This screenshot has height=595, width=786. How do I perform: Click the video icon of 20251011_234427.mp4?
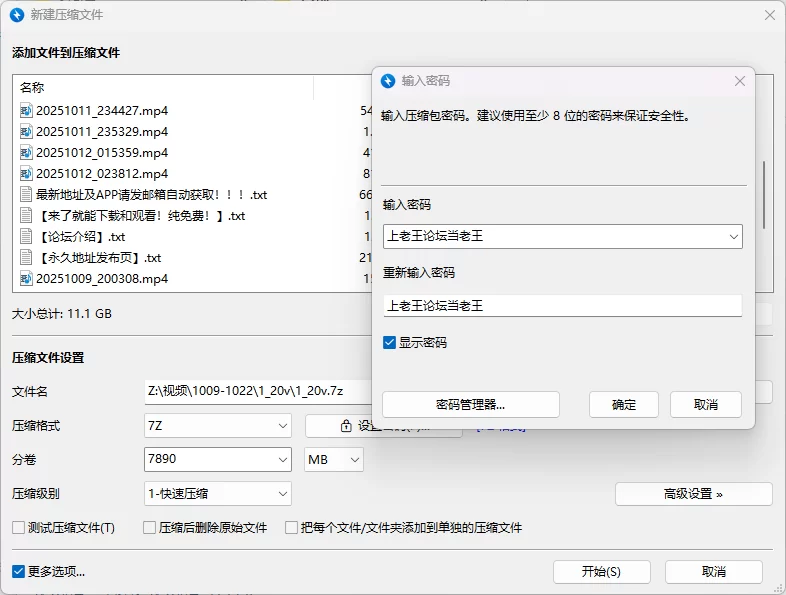pyautogui.click(x=26, y=111)
